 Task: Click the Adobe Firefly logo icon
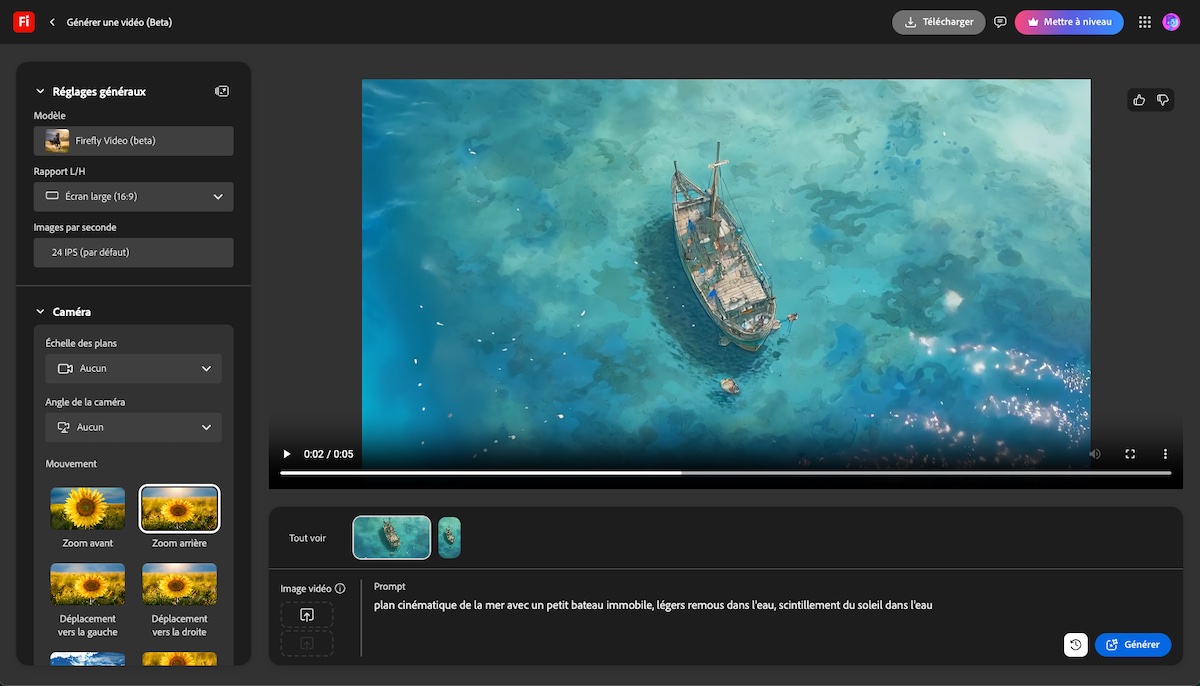point(24,22)
